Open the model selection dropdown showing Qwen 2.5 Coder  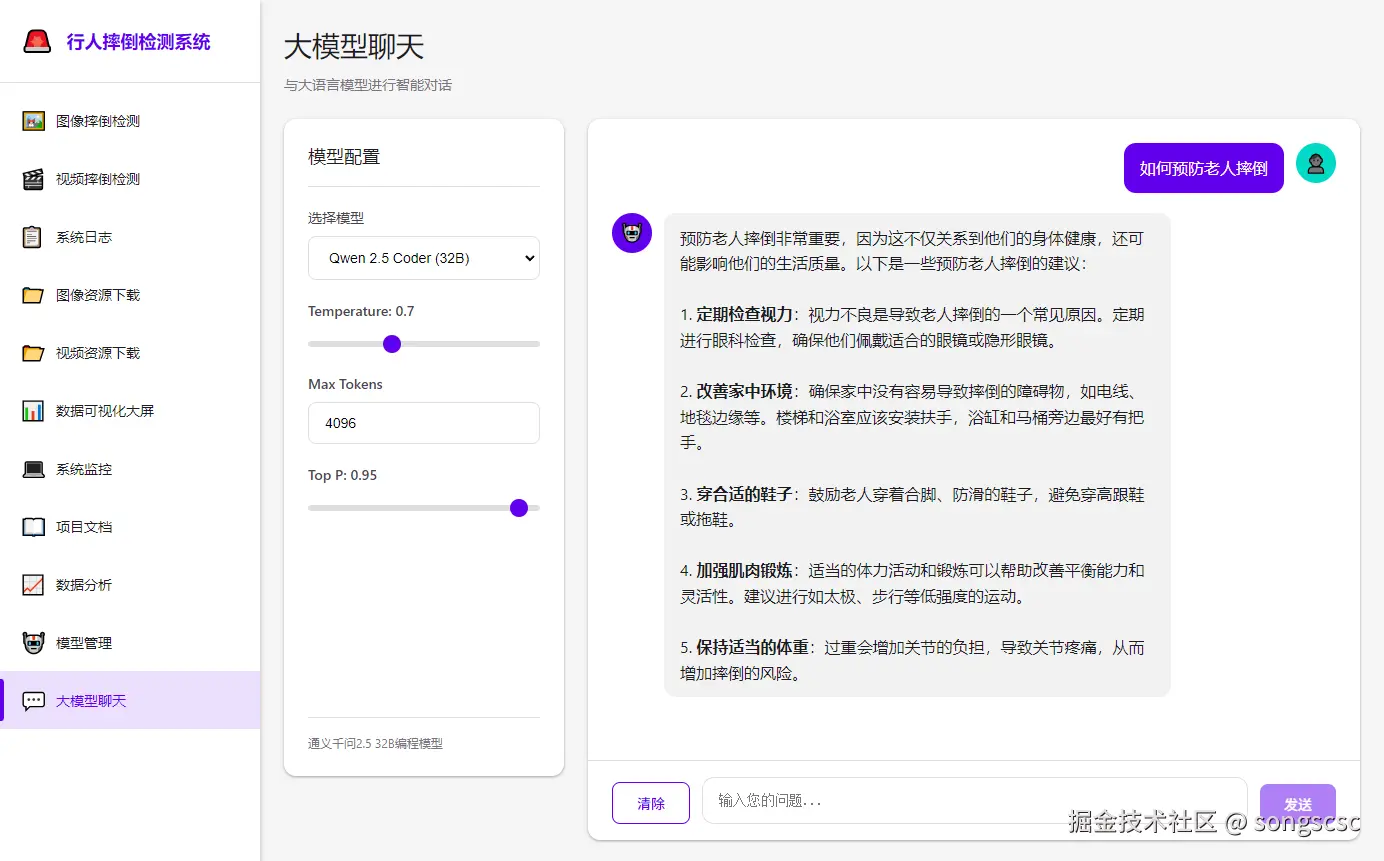tap(423, 258)
